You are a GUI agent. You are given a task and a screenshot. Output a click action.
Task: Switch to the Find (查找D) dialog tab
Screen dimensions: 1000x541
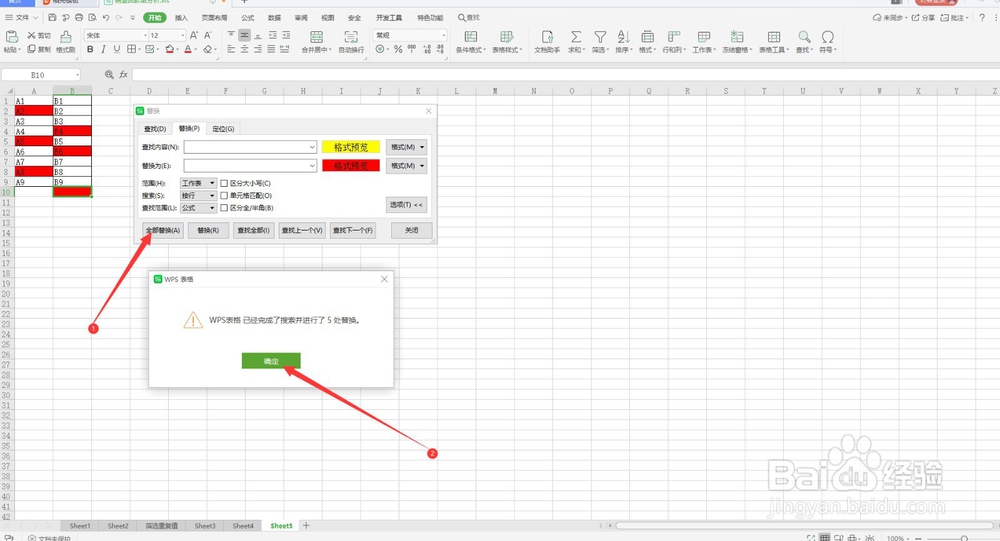155,129
